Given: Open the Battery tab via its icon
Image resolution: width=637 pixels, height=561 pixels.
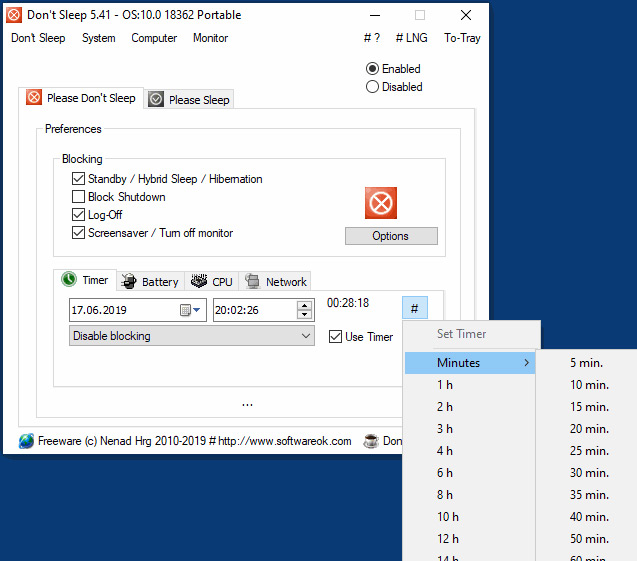Looking at the screenshot, I should pos(129,282).
